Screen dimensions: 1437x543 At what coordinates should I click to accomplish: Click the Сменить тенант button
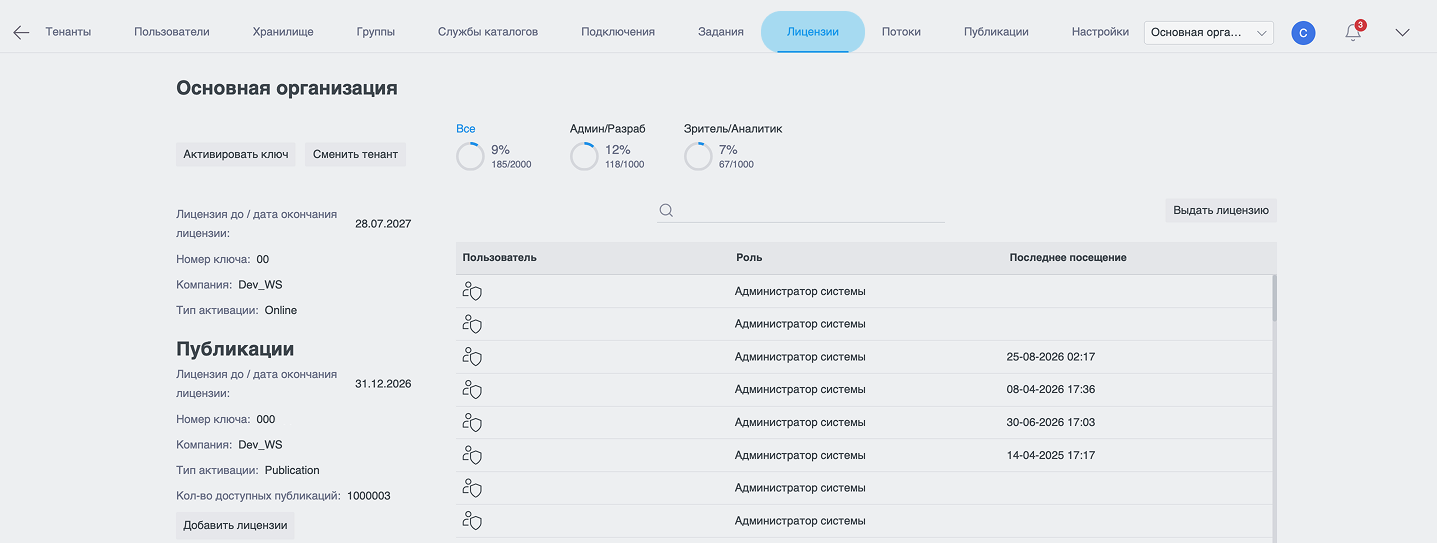coord(355,154)
